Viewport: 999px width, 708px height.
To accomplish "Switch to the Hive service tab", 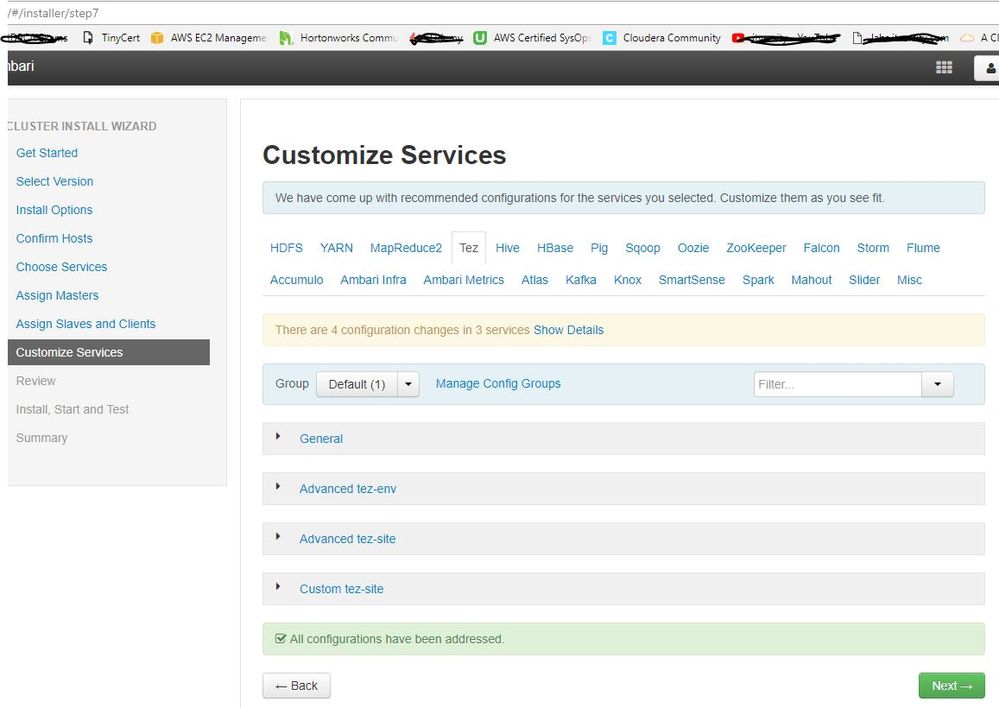I will (x=507, y=247).
